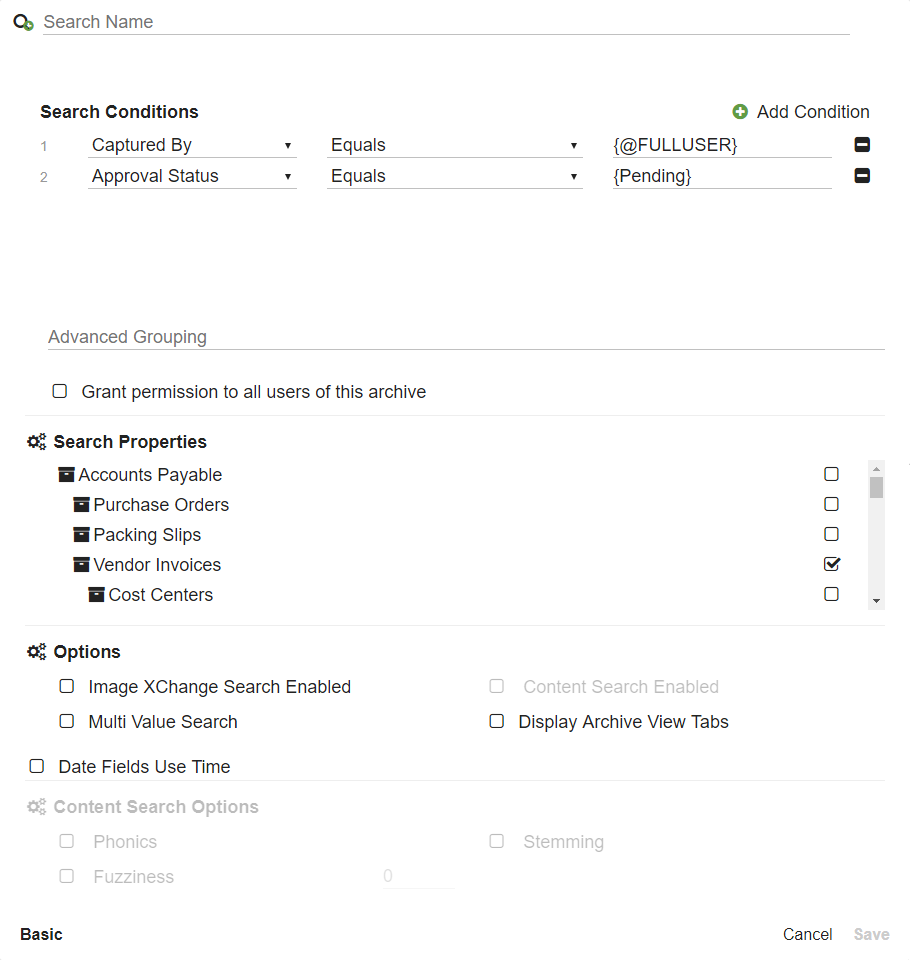Click the archive icon for Vendor Invoices
910x960 pixels.
pyautogui.click(x=81, y=563)
